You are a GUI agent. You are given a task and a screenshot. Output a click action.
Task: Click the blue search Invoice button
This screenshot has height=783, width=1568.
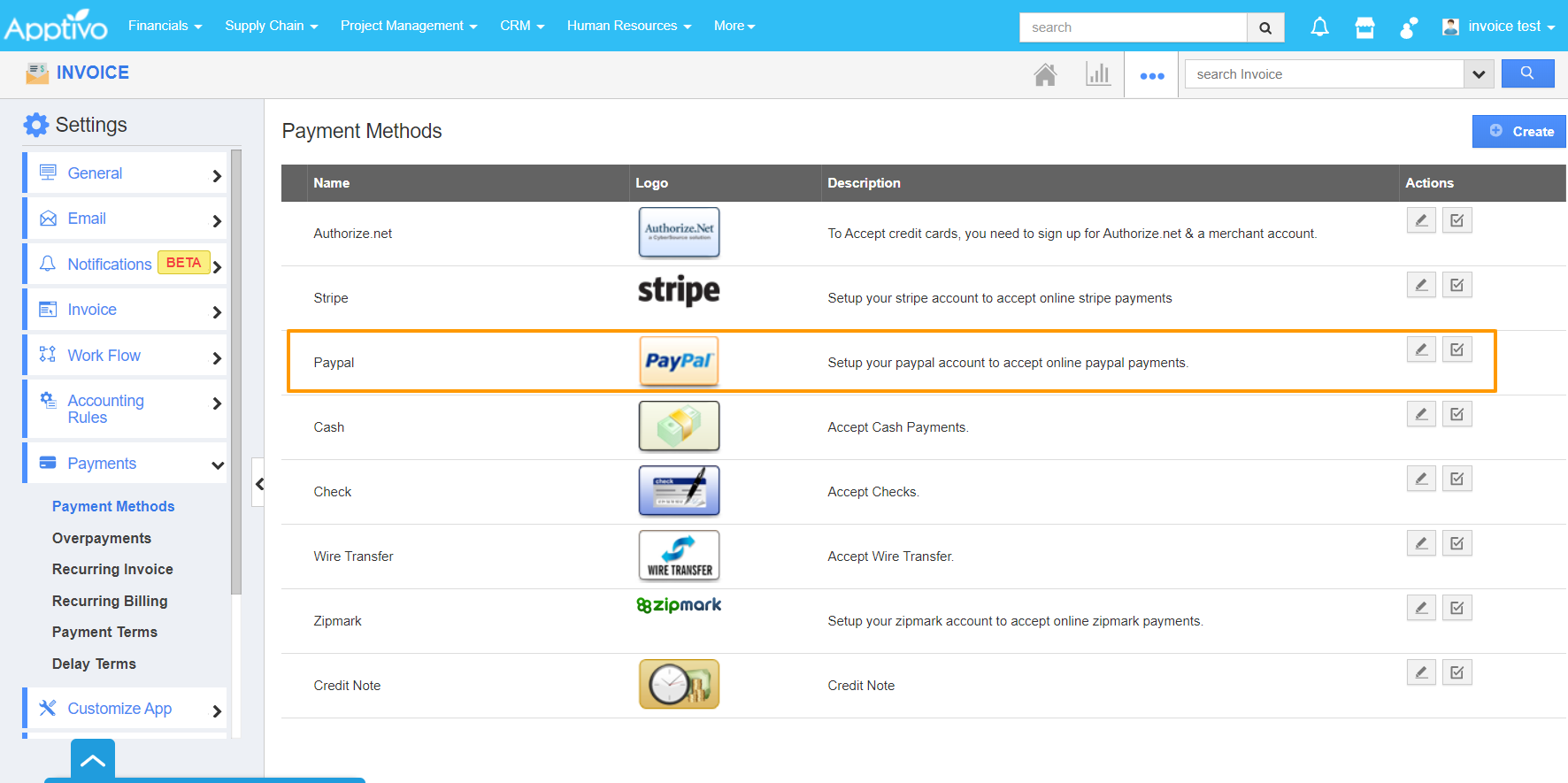point(1527,73)
